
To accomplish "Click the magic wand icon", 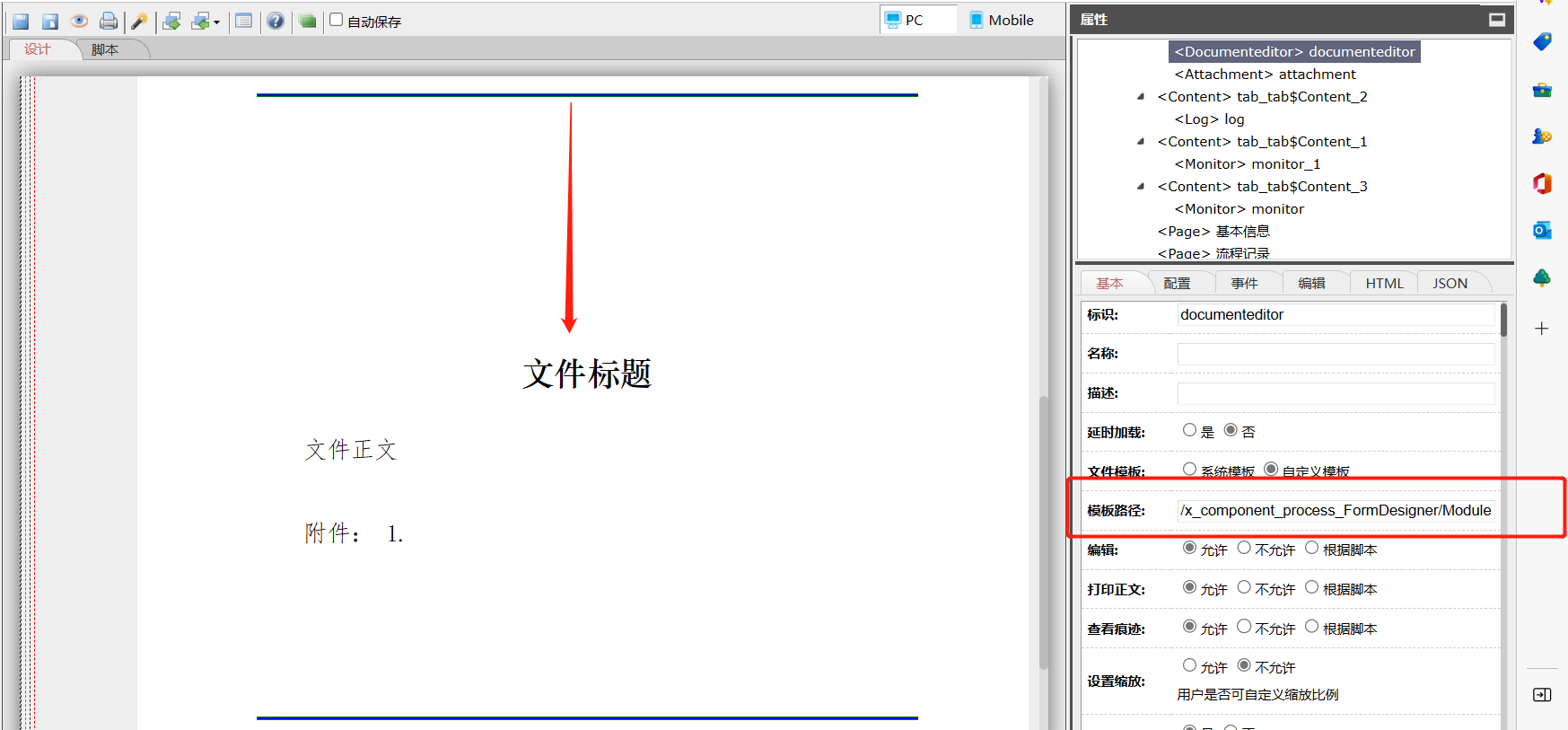I will 139,21.
